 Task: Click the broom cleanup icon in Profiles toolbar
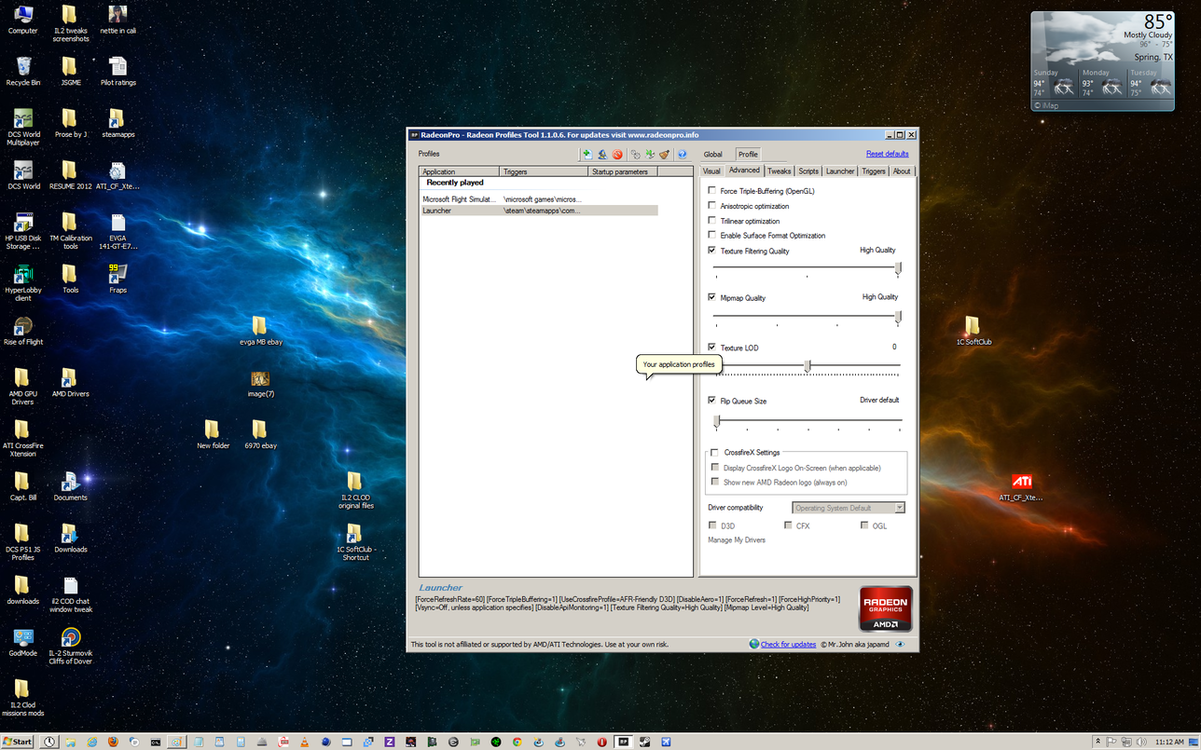pos(664,154)
